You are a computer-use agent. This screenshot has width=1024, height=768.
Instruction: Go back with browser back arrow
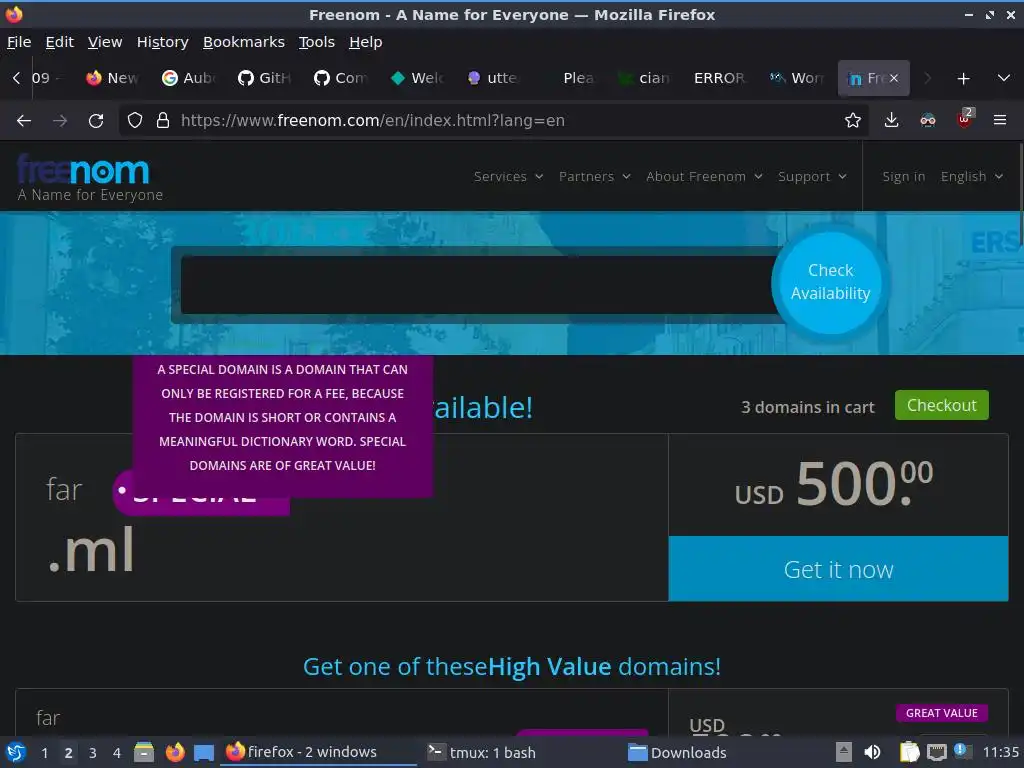(24, 120)
